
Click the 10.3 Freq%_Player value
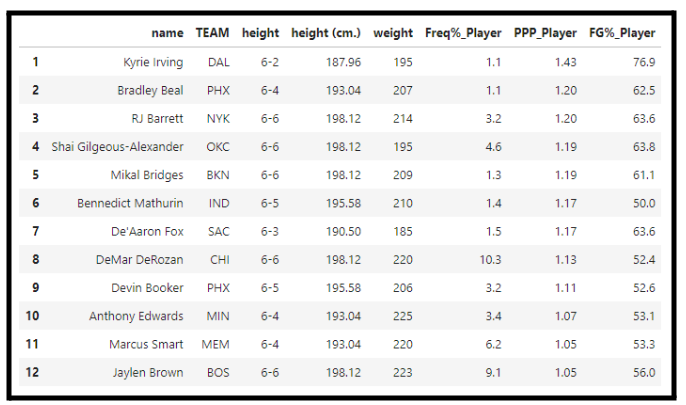tap(490, 259)
